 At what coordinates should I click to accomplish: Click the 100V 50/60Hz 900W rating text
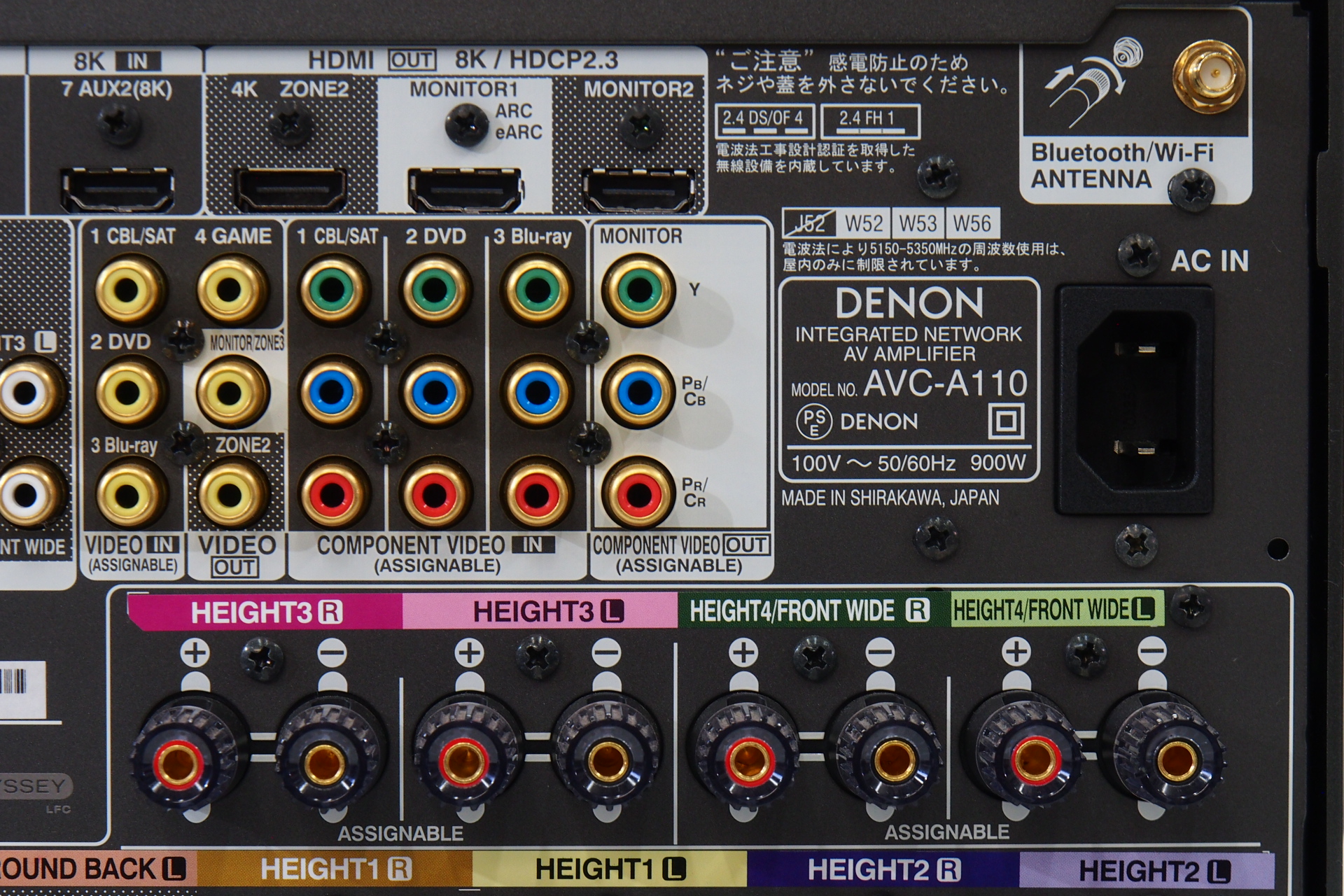pos(908,463)
